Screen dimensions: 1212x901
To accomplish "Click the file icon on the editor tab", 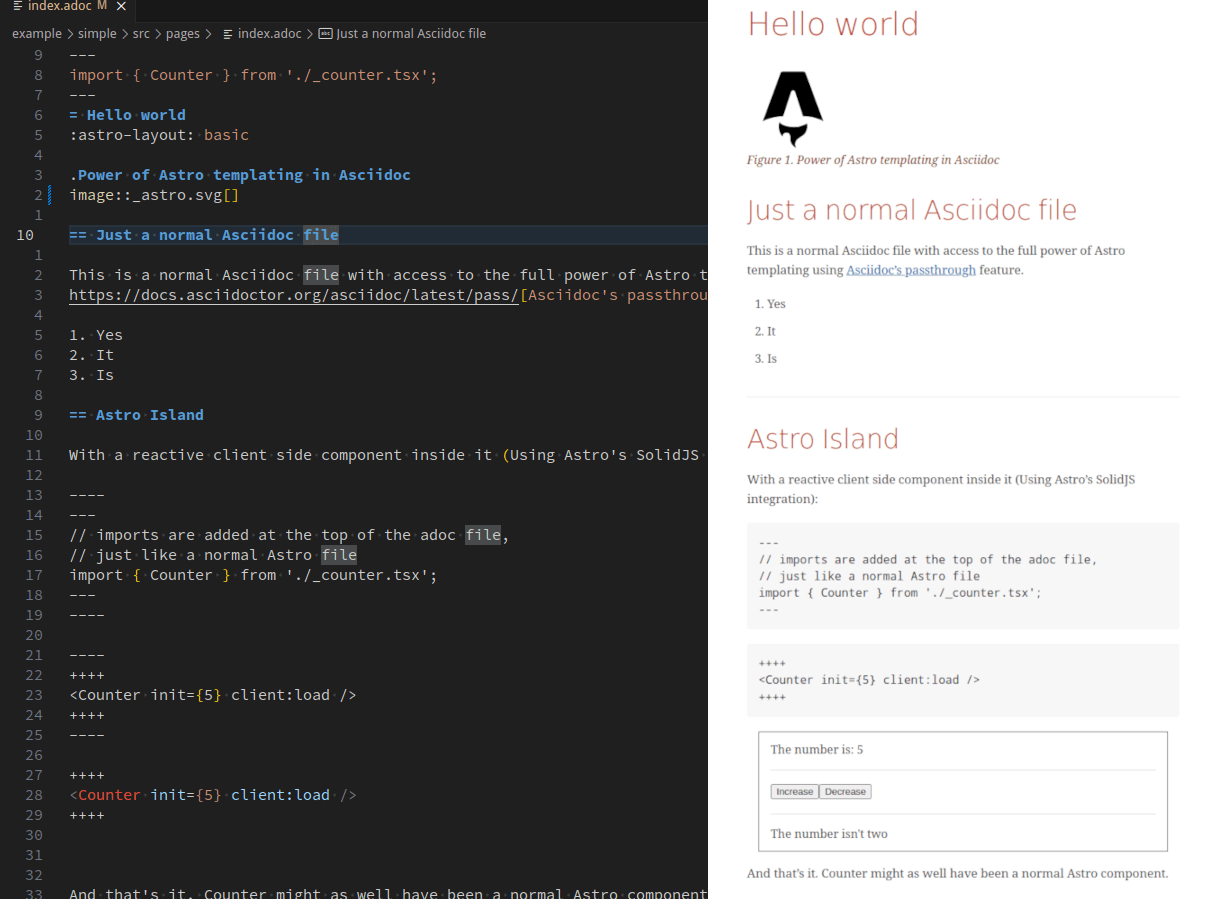I will 18,7.
